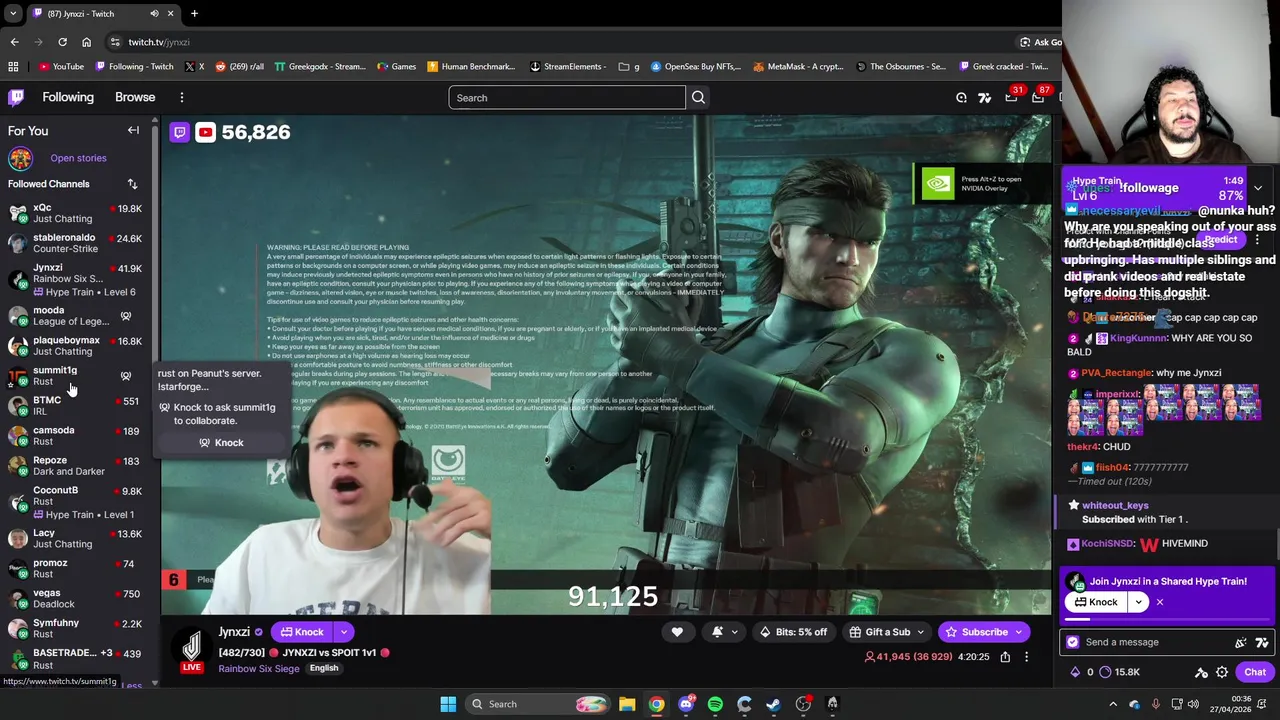Open chat settings gear icon

click(1222, 672)
